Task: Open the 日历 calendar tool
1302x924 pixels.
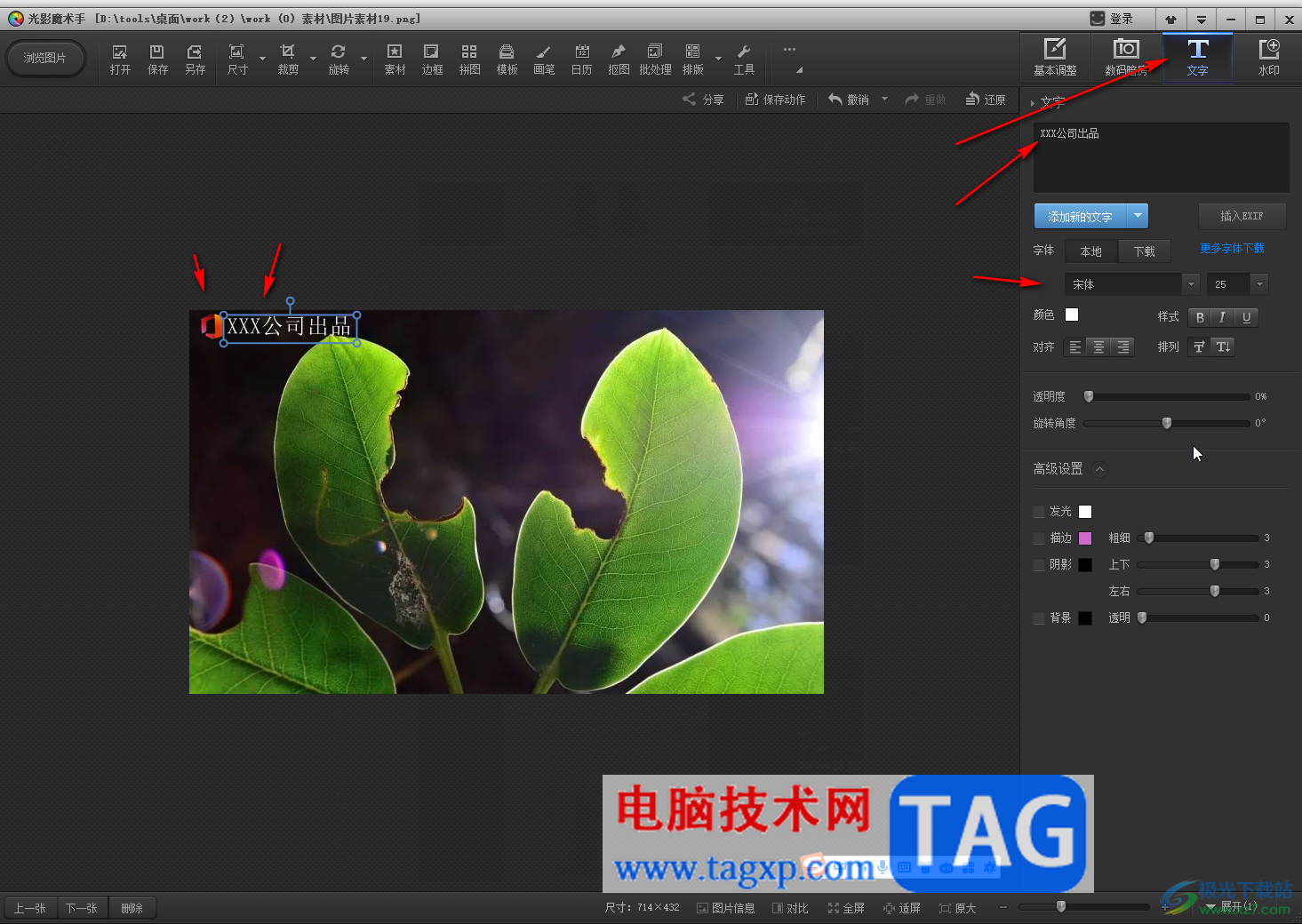Action: 581,60
